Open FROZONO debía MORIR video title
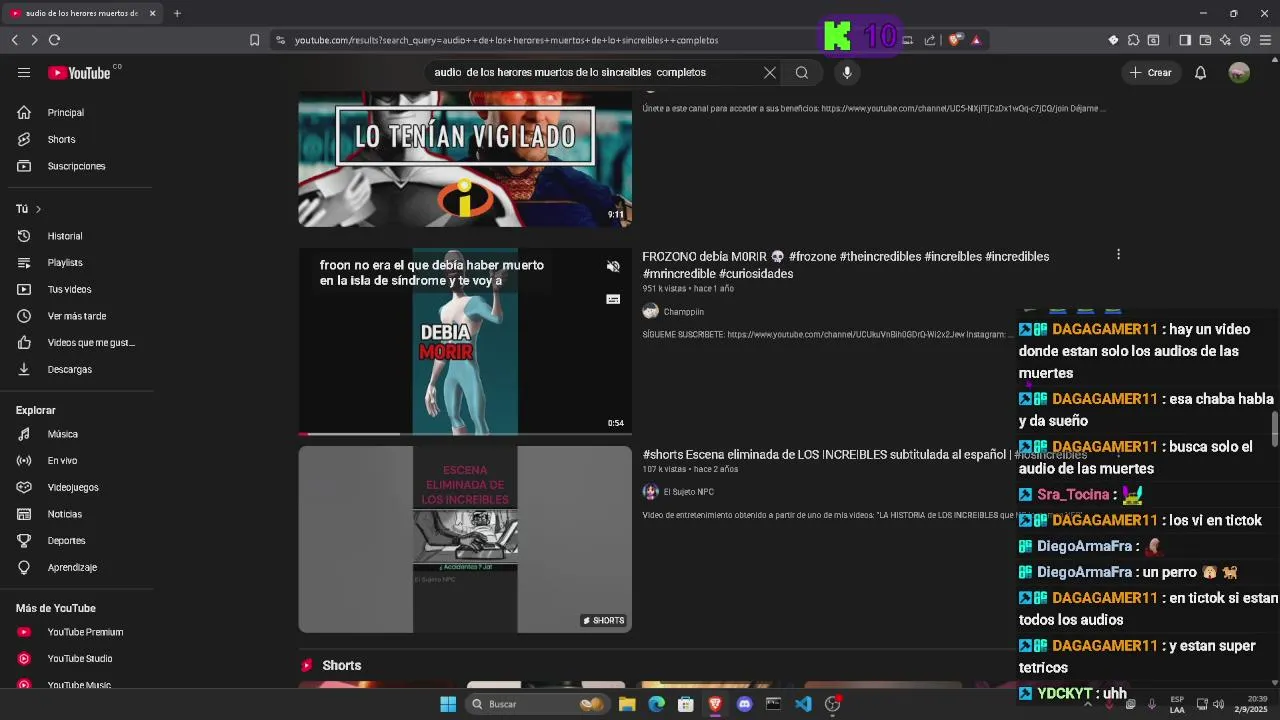1280x720 pixels. coord(845,265)
